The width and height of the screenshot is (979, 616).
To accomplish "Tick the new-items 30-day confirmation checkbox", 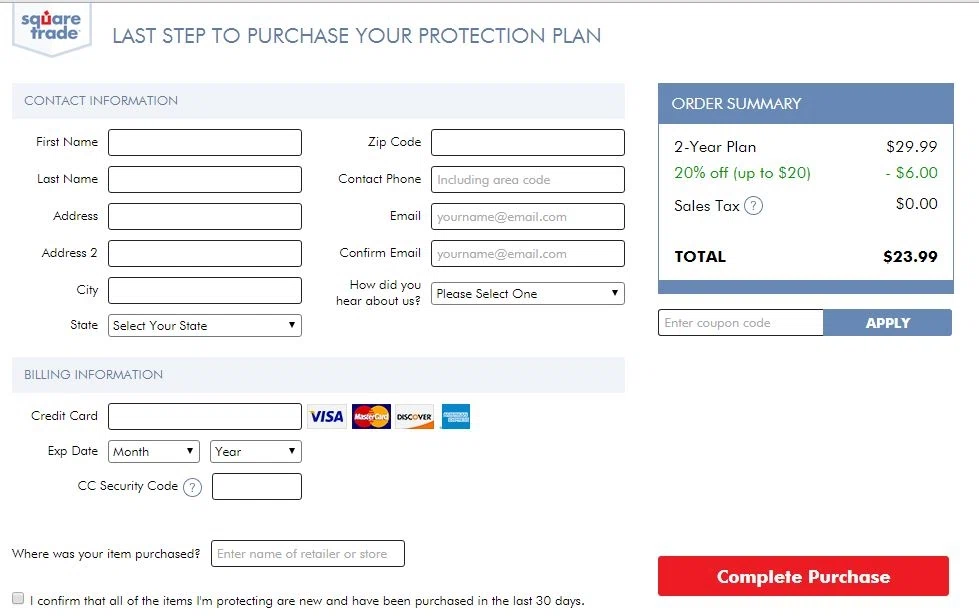I will pos(18,599).
